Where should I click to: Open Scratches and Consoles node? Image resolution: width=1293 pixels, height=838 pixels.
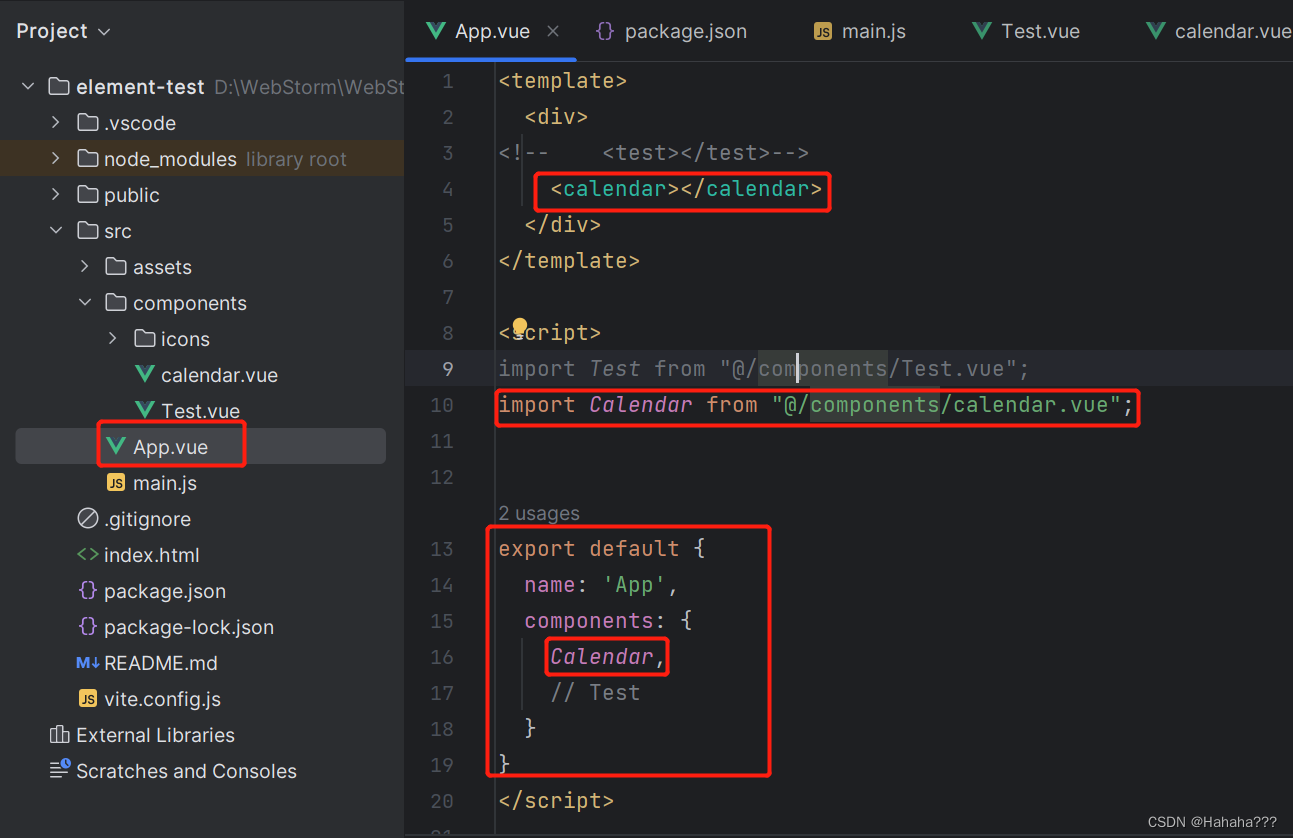[x=186, y=771]
